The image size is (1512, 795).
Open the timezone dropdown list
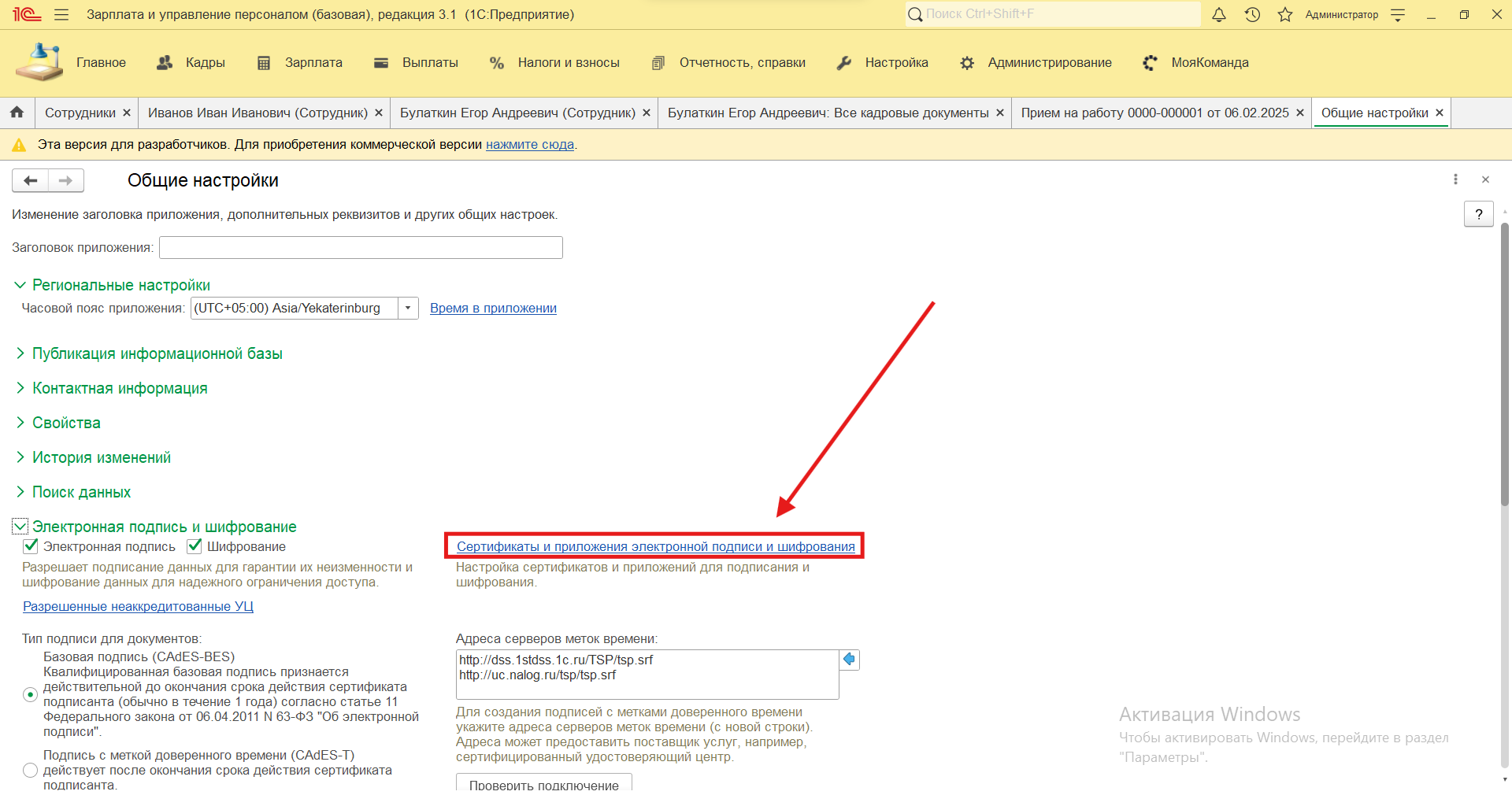[x=408, y=309]
